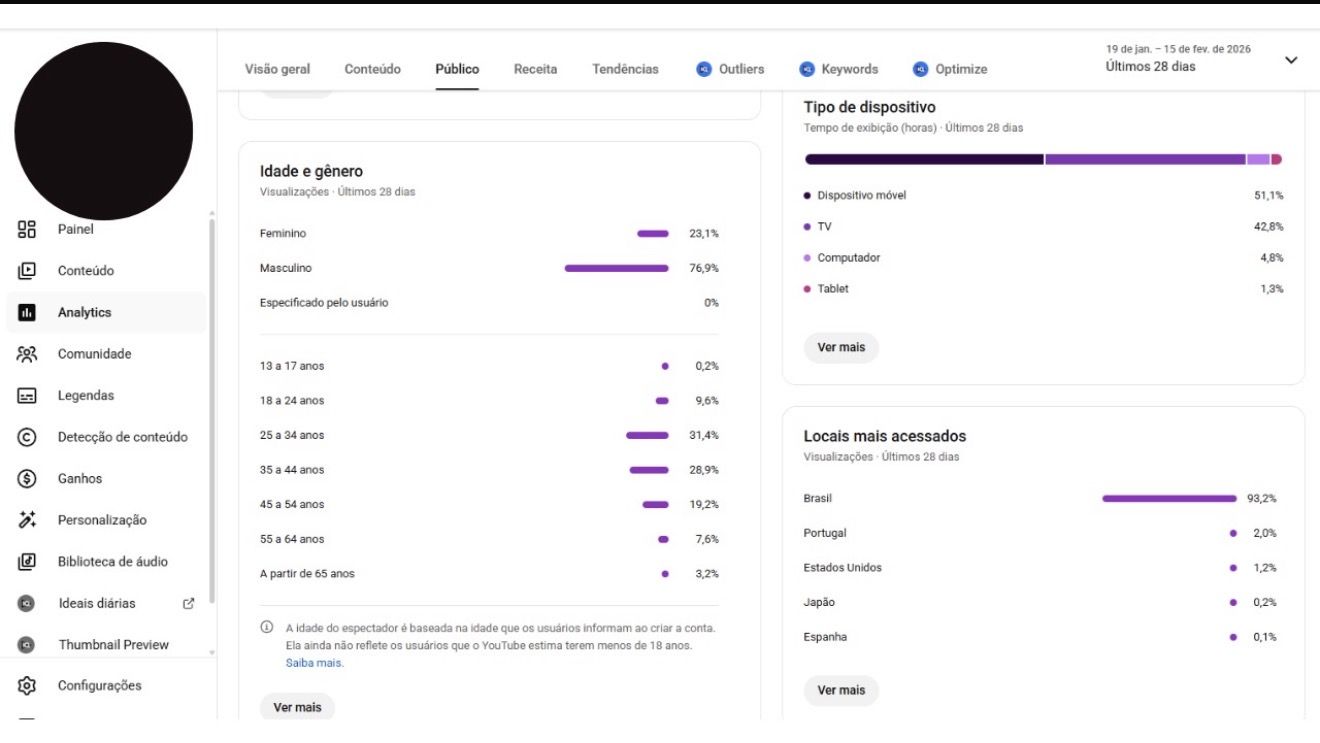Open the Configurações gear icon

(x=27, y=685)
